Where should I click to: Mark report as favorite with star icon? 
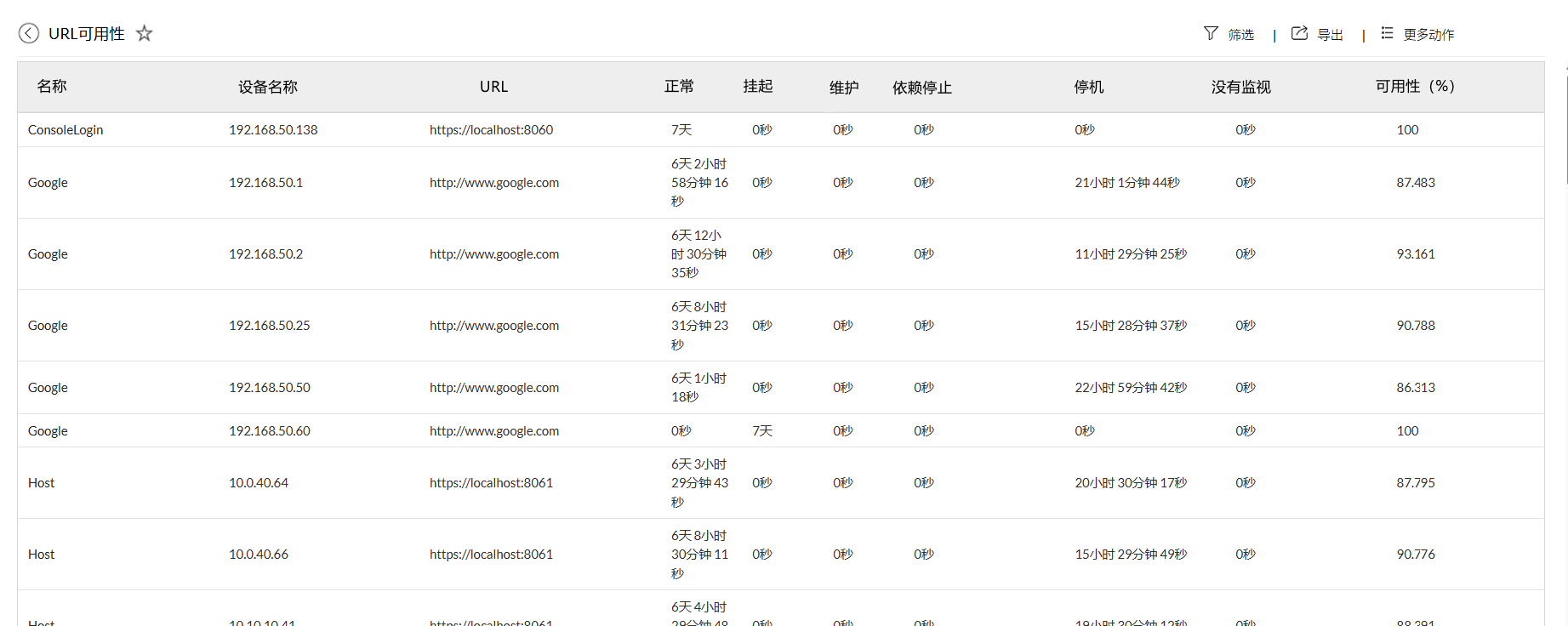point(145,33)
